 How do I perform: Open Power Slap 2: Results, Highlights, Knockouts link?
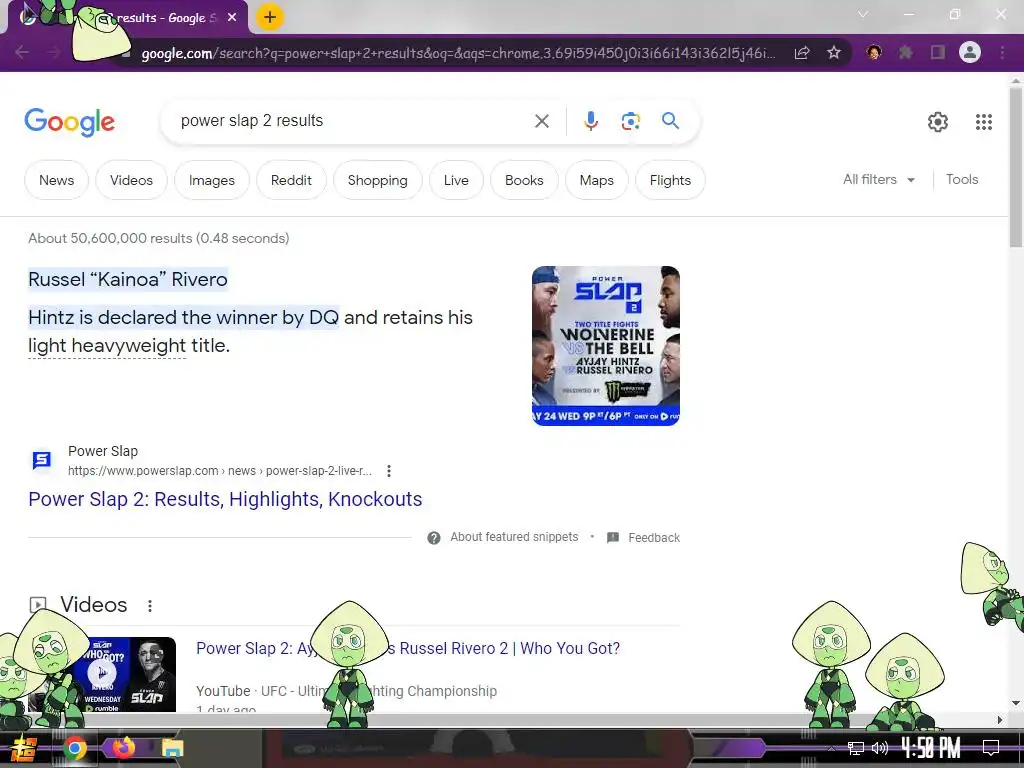tap(225, 499)
